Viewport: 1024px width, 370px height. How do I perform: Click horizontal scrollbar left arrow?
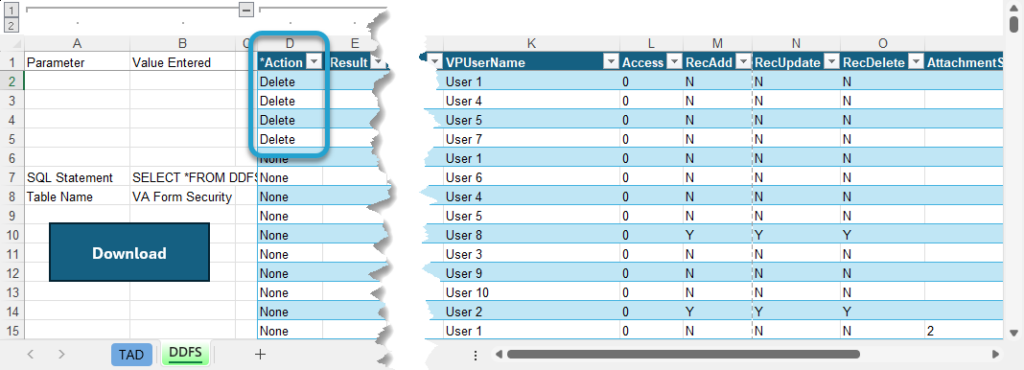(x=498, y=354)
